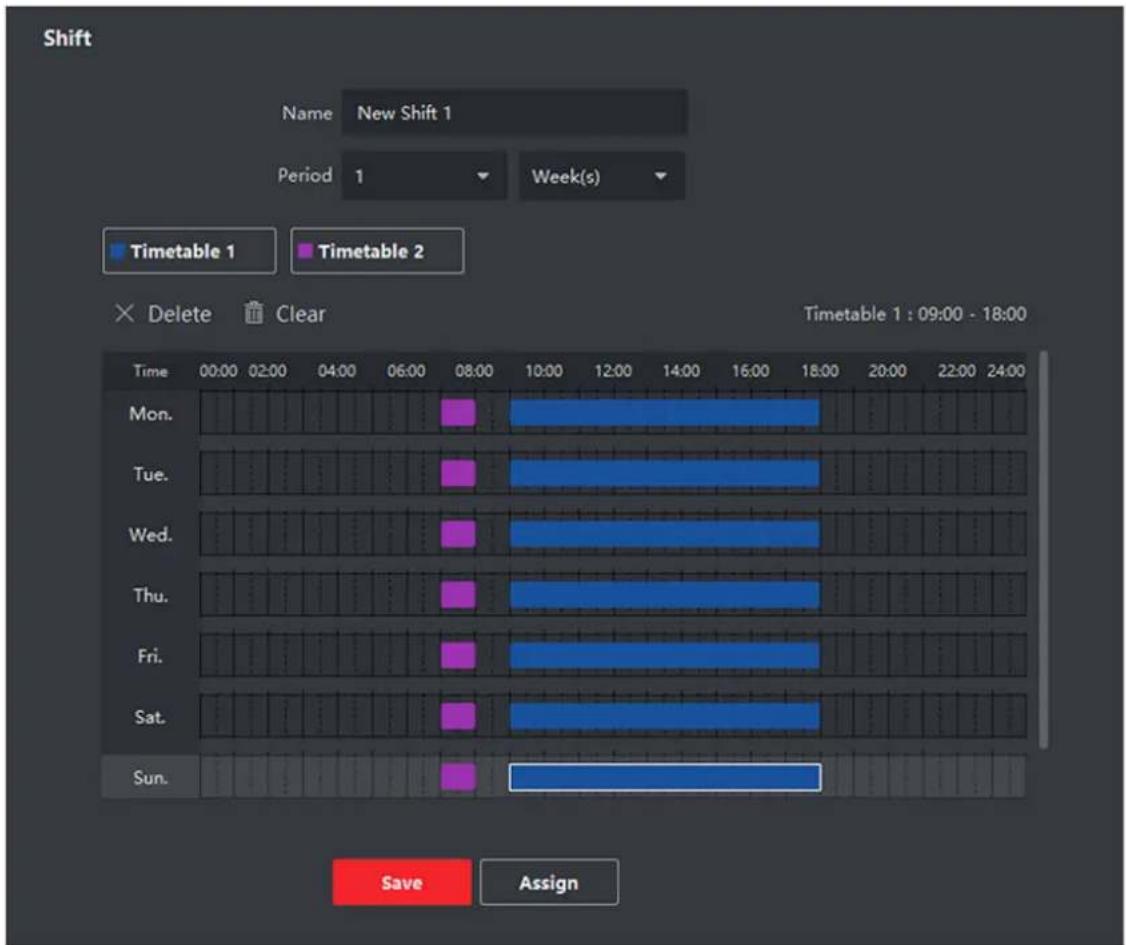Save the shift with the red Save button
The image size is (1126, 945).
point(401,883)
